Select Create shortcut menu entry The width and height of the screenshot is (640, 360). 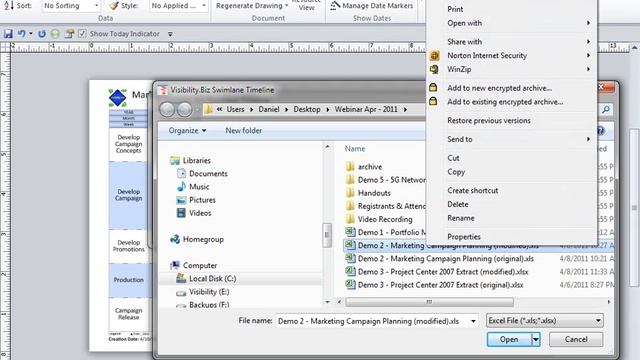pyautogui.click(x=473, y=191)
